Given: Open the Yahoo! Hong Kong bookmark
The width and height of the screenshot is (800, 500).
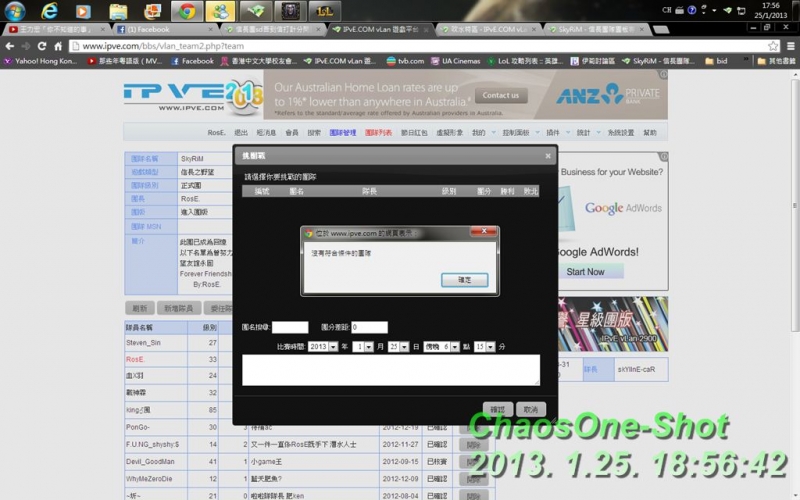Looking at the screenshot, I should [41, 61].
